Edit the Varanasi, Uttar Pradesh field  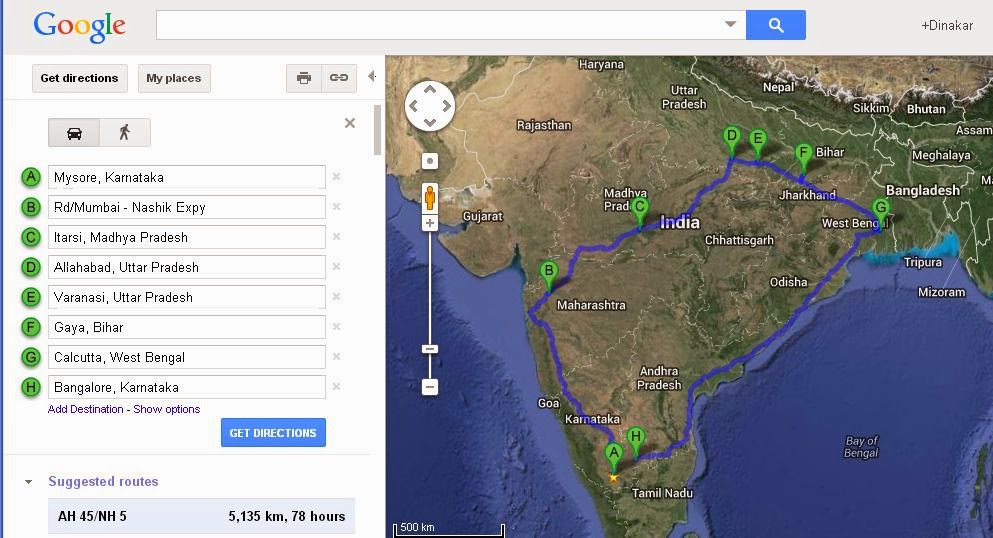coord(187,297)
